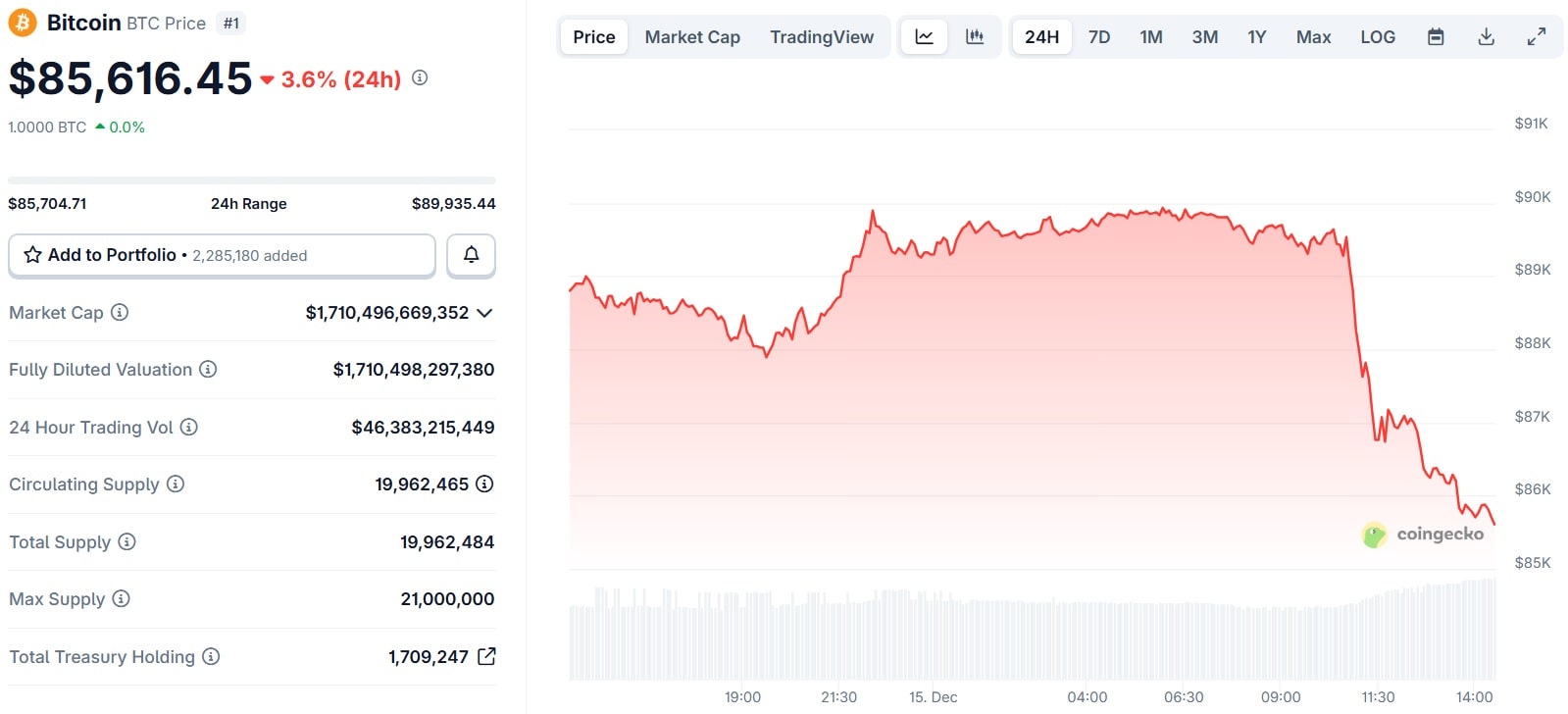
Task: Click the Market Cap info icon
Action: click(120, 312)
